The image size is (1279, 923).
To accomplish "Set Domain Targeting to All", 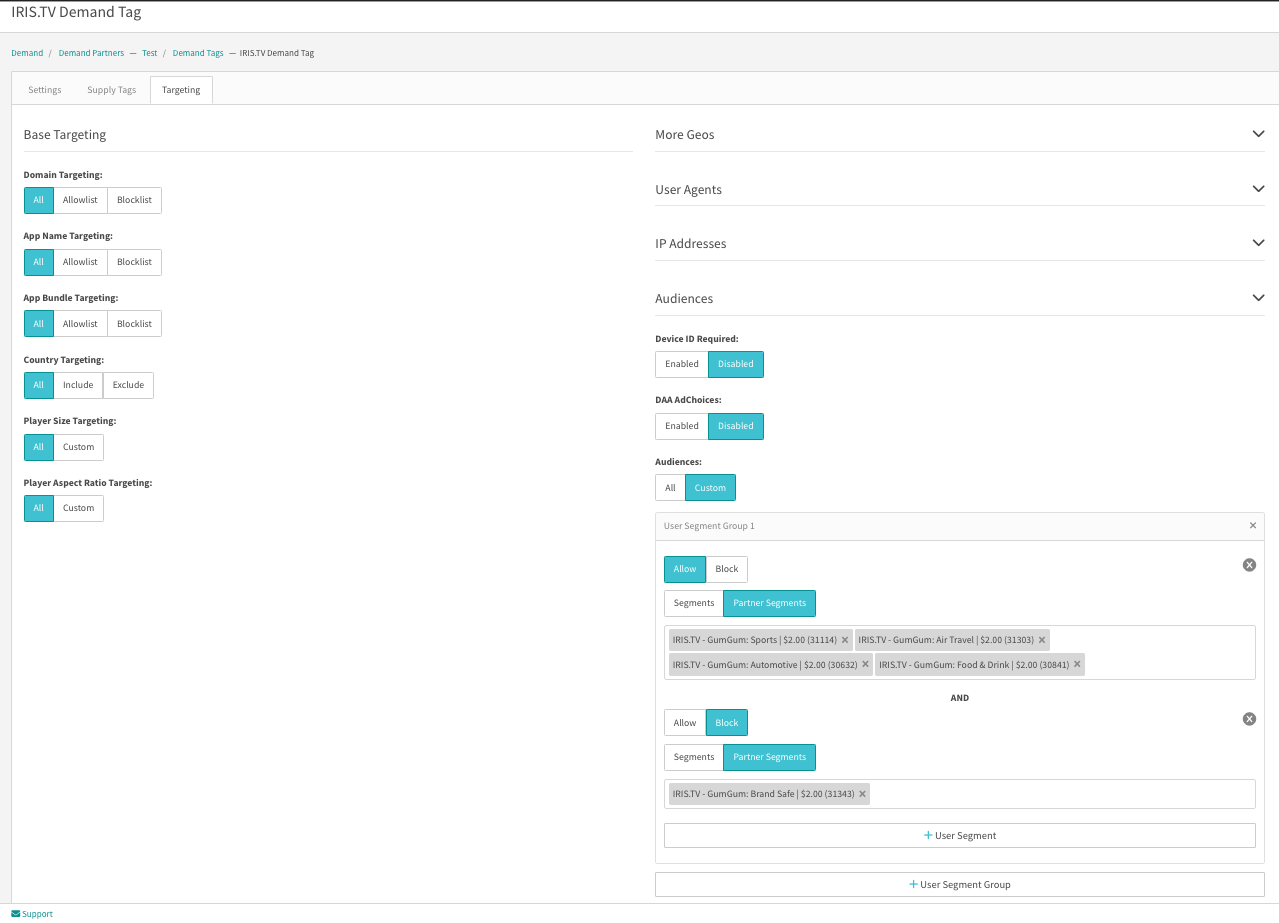I will click(39, 200).
